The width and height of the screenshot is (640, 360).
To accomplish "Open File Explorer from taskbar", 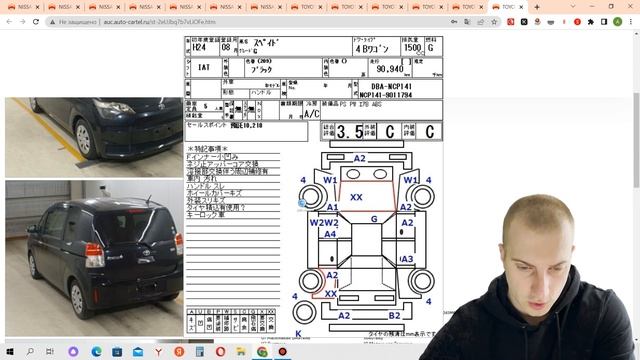I will [x=241, y=351].
